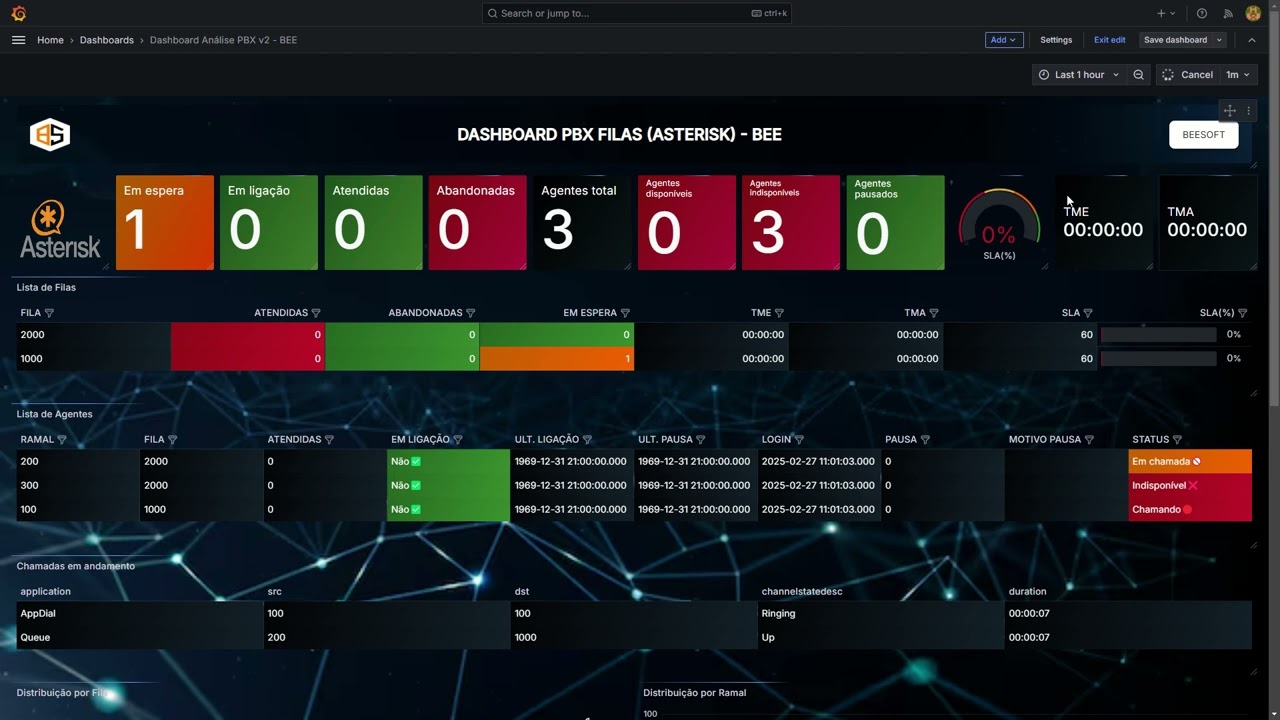Filter the FILA column in Lista de Filas
Image resolution: width=1280 pixels, height=720 pixels.
(x=49, y=313)
